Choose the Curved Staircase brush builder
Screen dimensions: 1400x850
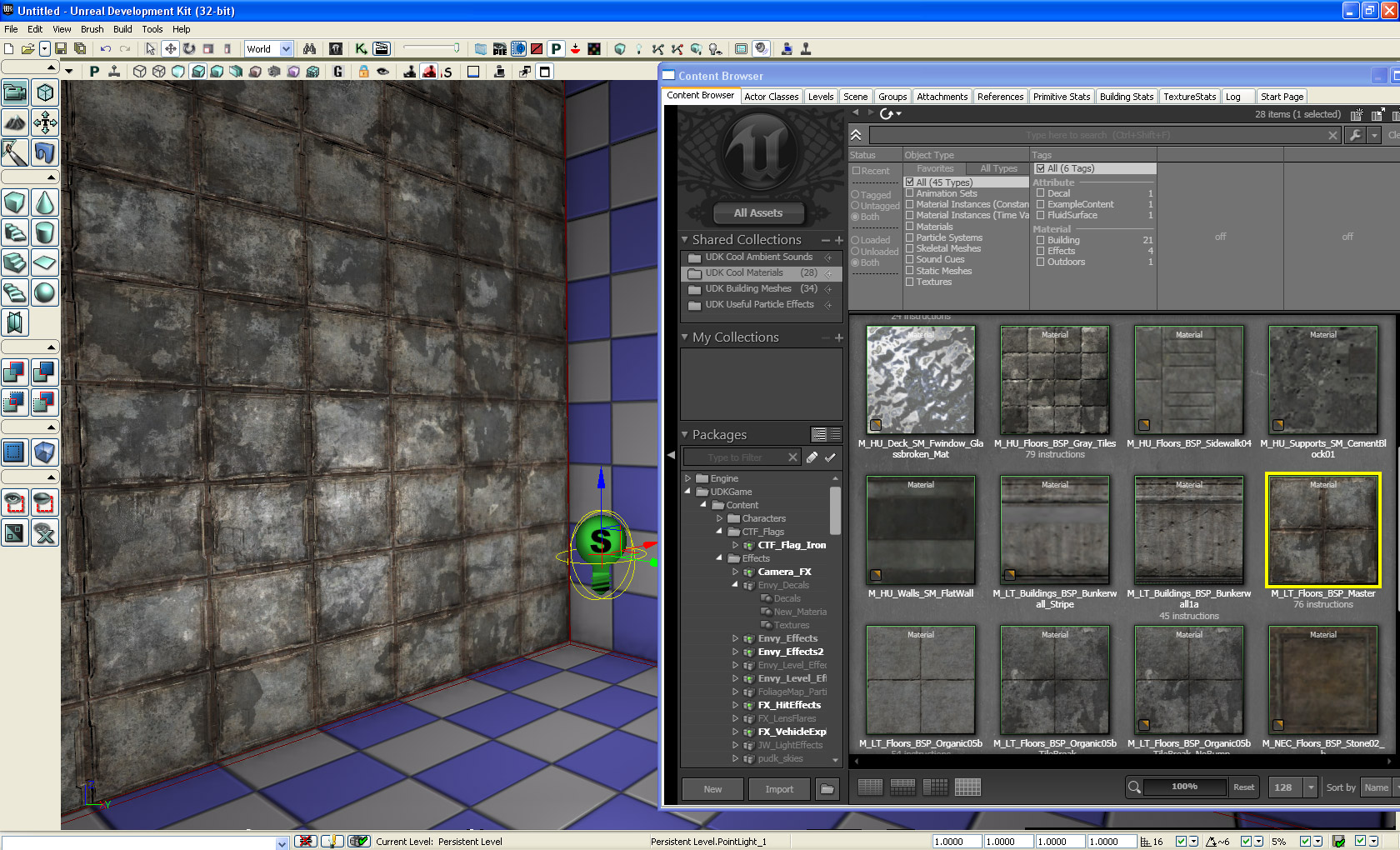coord(15,232)
